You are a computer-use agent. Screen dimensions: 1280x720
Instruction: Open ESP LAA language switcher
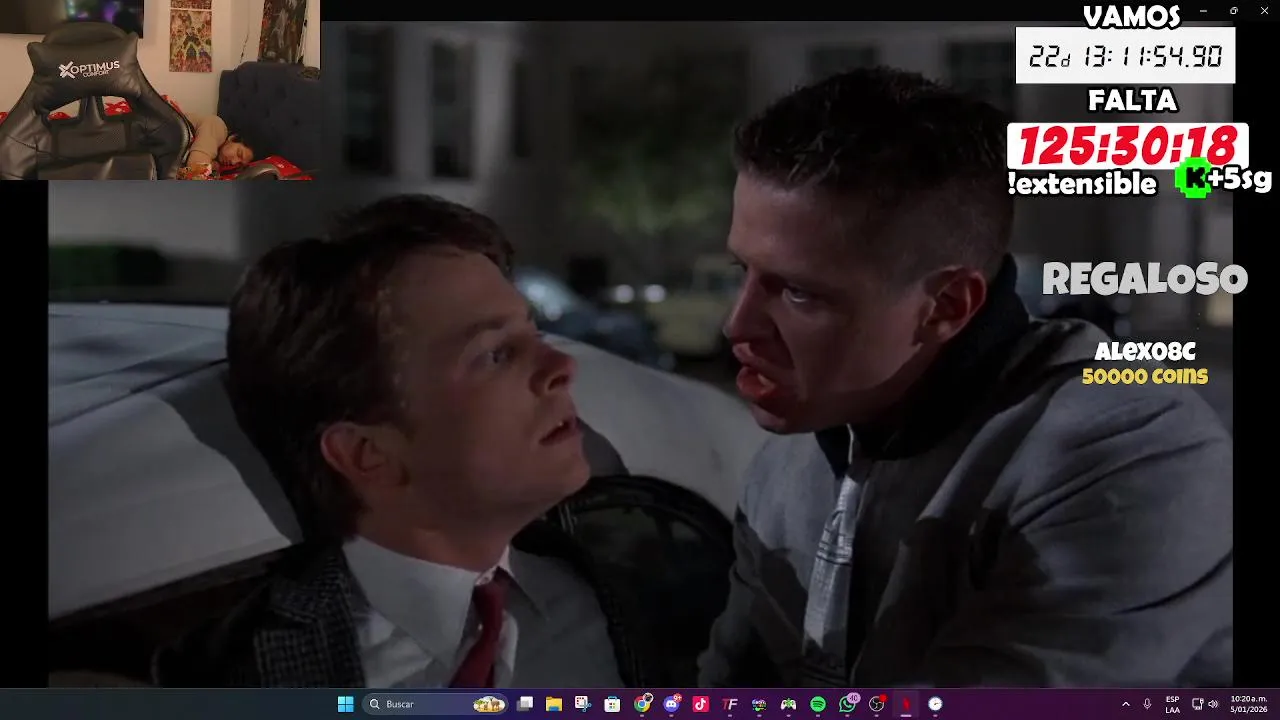click(x=1172, y=704)
